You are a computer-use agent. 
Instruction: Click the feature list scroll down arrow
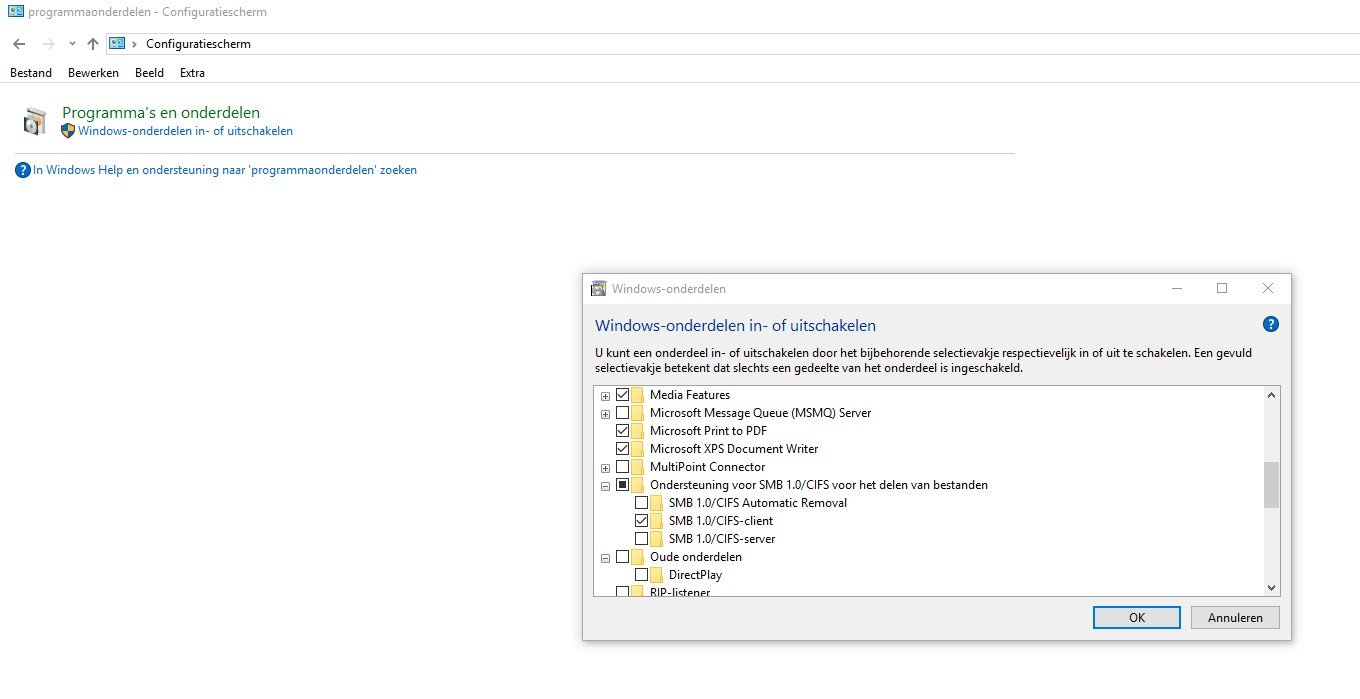tap(1271, 588)
